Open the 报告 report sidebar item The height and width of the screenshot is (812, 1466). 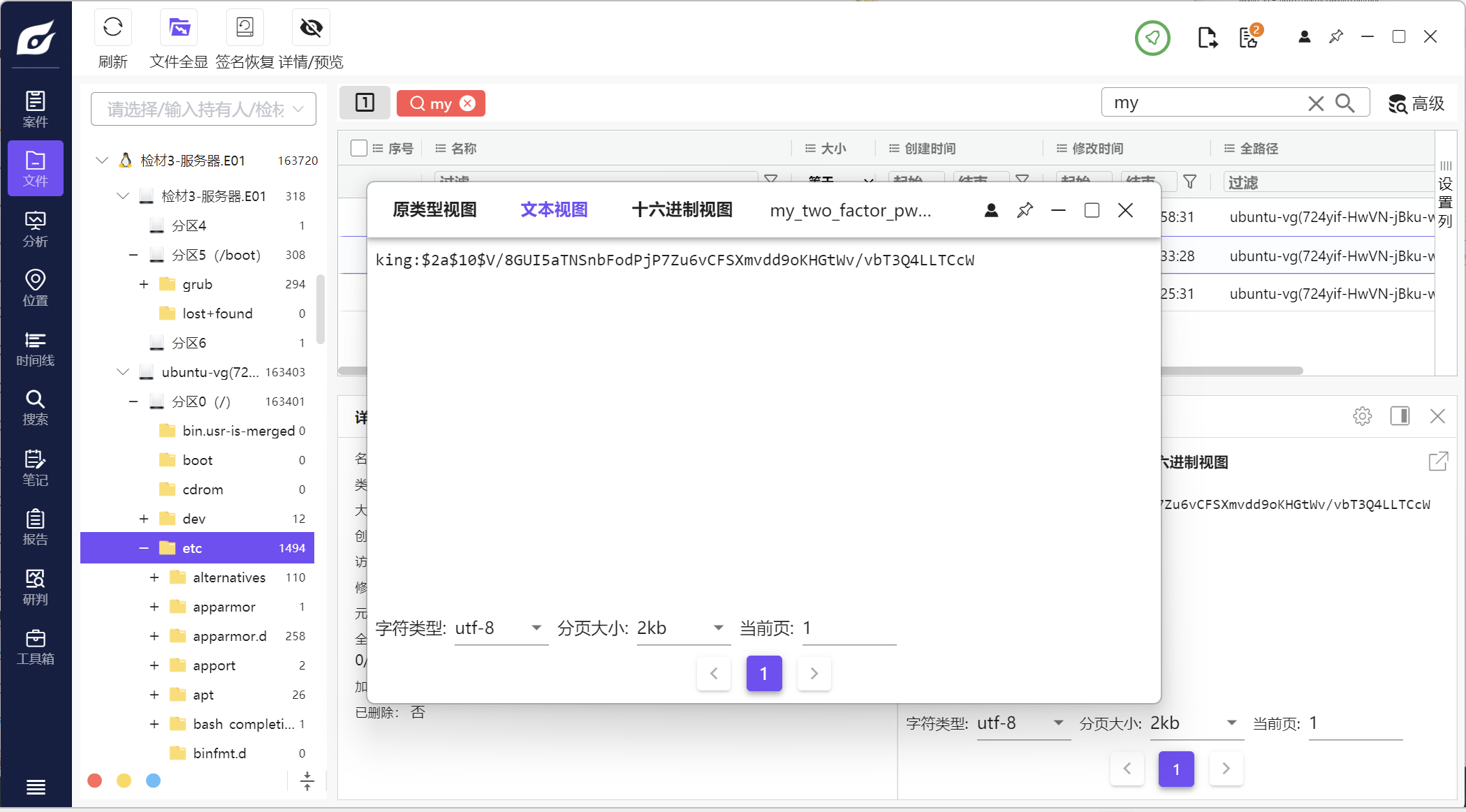(36, 526)
